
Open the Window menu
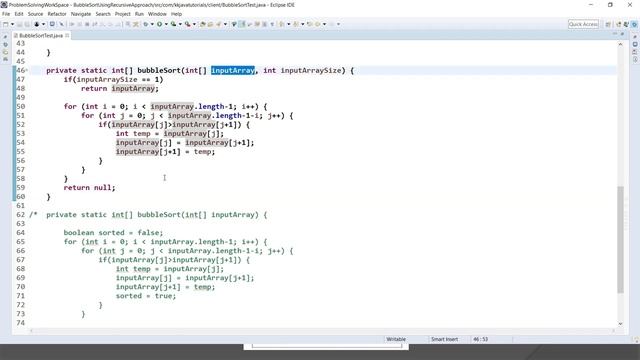click(x=157, y=14)
